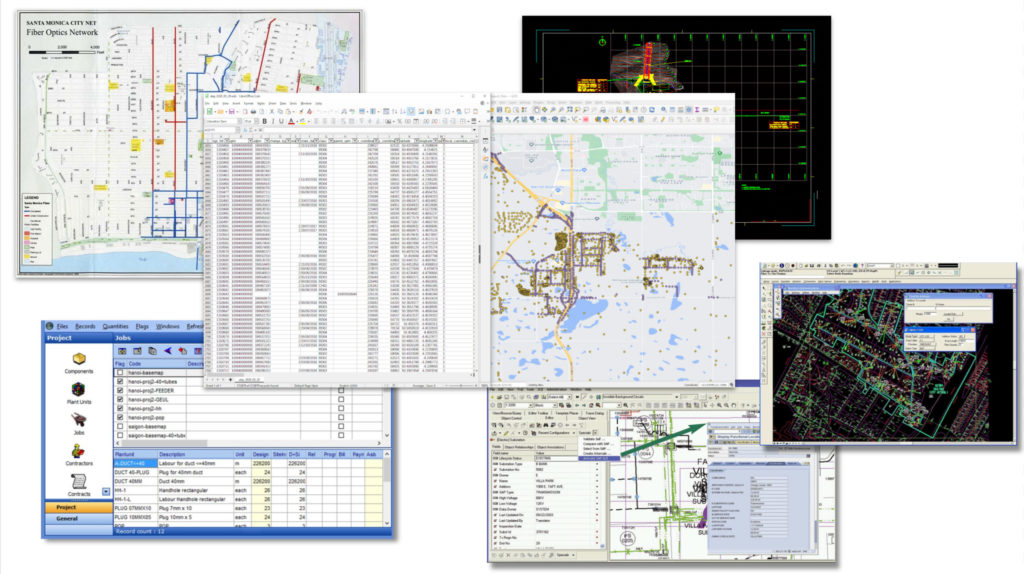Viewport: 1024px width, 574px height.
Task: Select the 'Handhole rectangular' description cell
Action: tap(195, 490)
